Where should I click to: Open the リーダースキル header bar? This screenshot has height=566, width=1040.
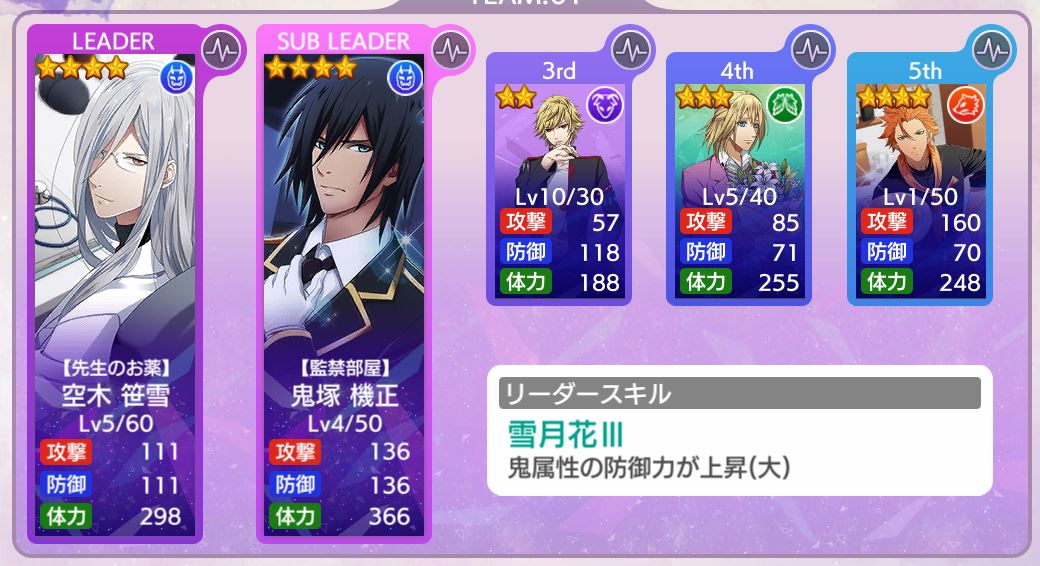[x=740, y=393]
